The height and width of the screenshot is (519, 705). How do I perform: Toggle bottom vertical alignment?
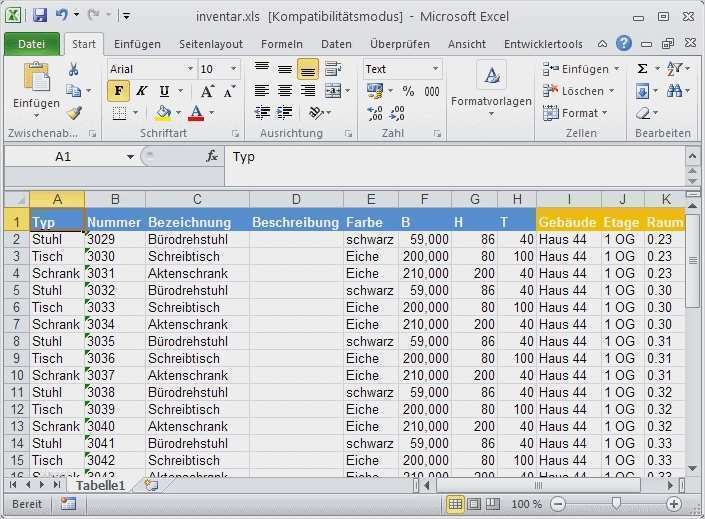point(308,69)
